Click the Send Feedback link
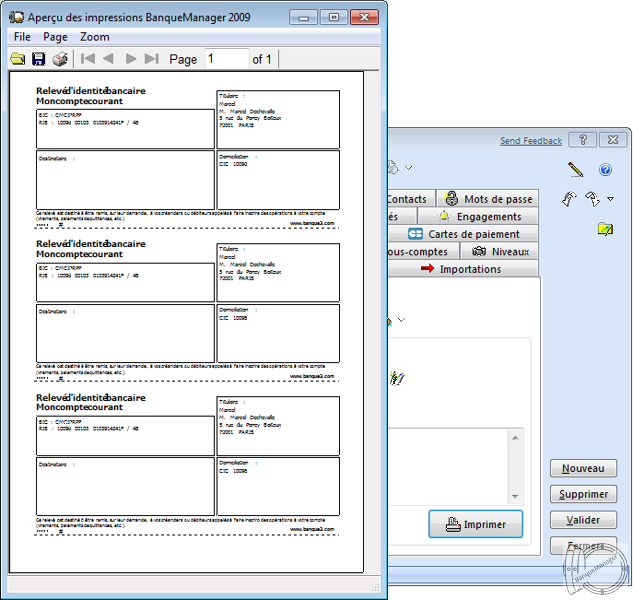633x600 pixels. pos(531,141)
